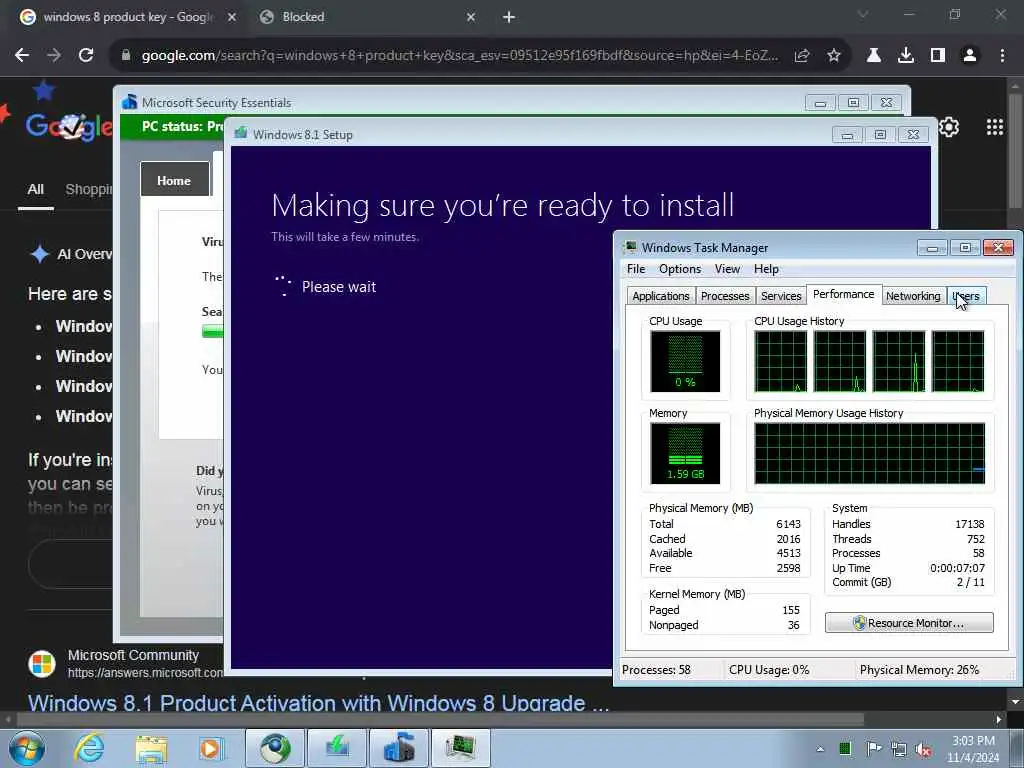
Task: Open Chrome three-dot menu
Action: (x=1002, y=56)
